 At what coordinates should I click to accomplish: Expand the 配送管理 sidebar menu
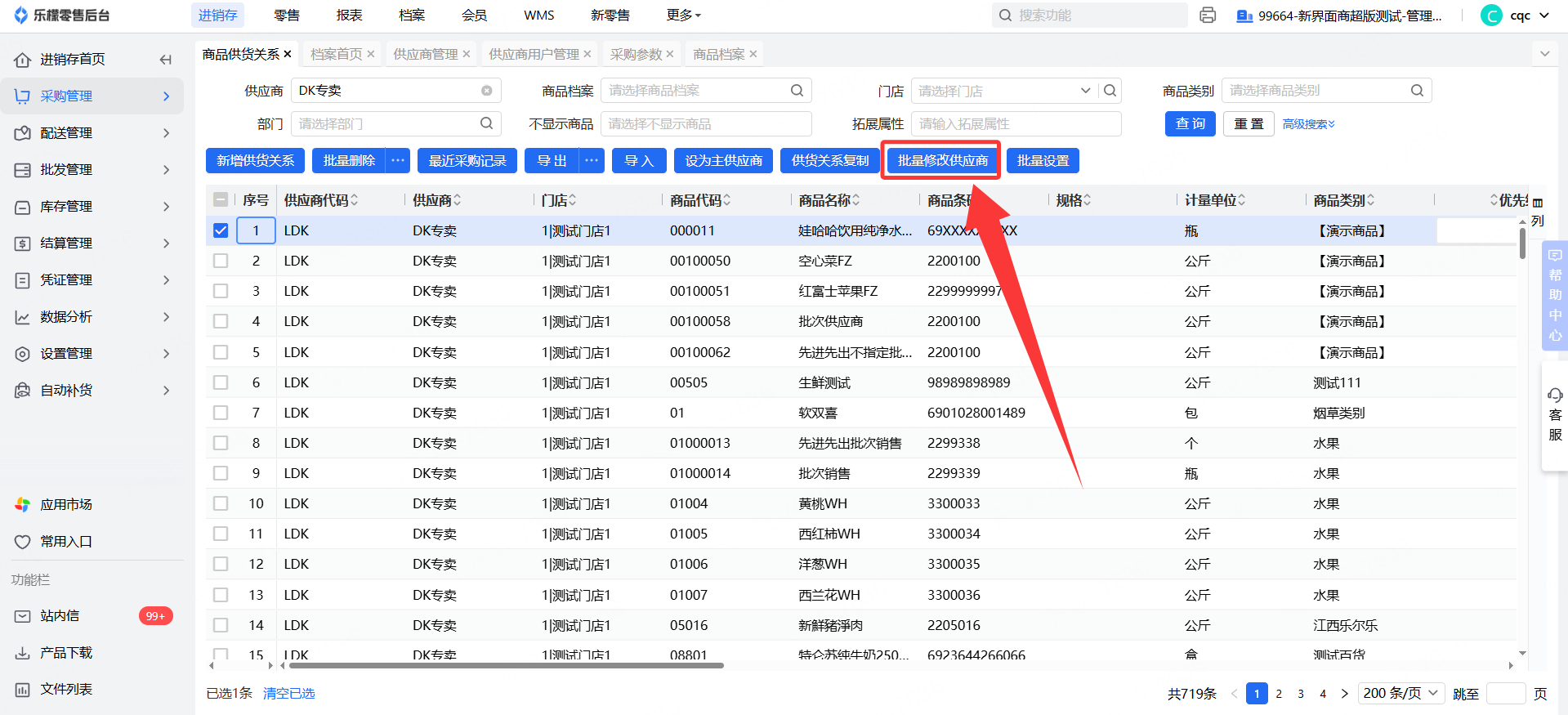(92, 133)
